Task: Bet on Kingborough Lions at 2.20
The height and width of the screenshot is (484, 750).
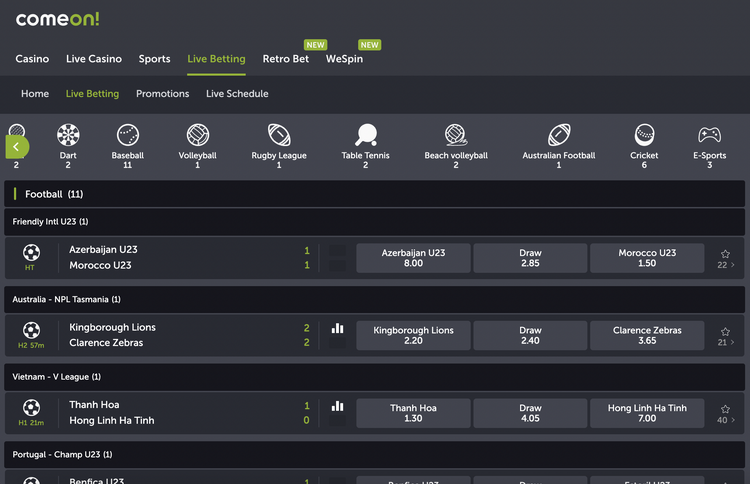Action: 413,335
